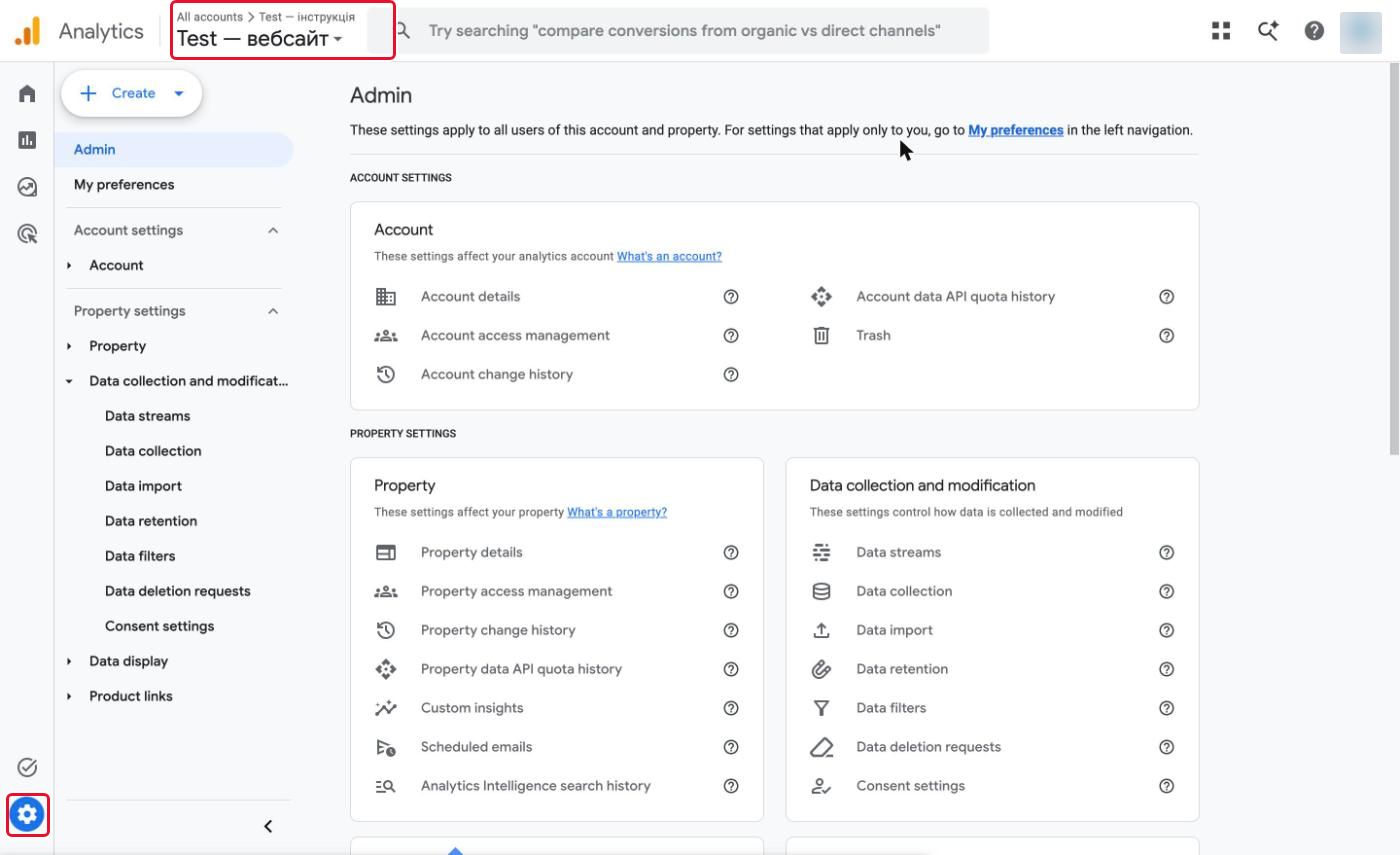1400x855 pixels.
Task: Collapse the Property settings section chevron
Action: coord(273,312)
